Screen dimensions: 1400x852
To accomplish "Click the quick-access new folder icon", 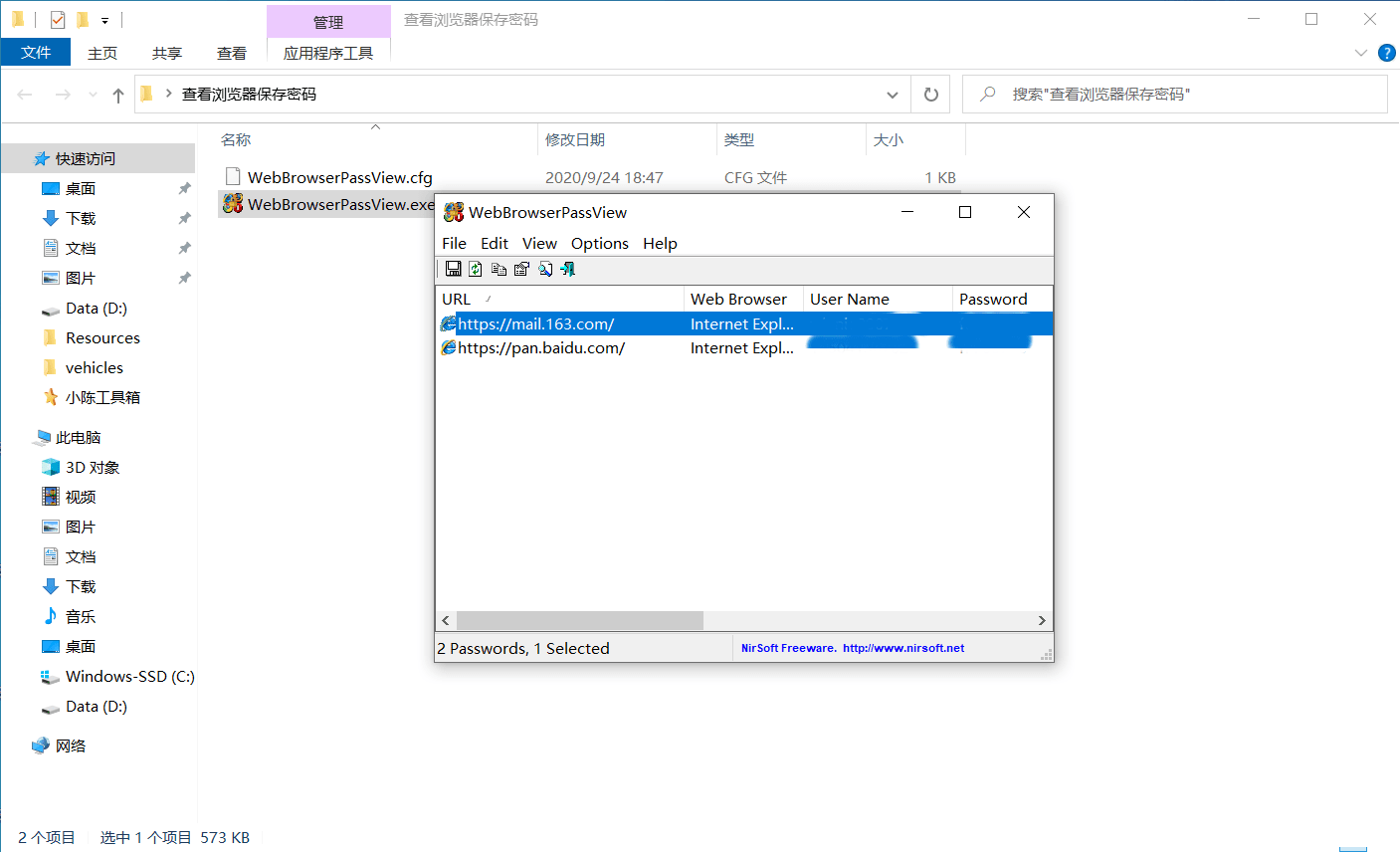I will click(83, 19).
